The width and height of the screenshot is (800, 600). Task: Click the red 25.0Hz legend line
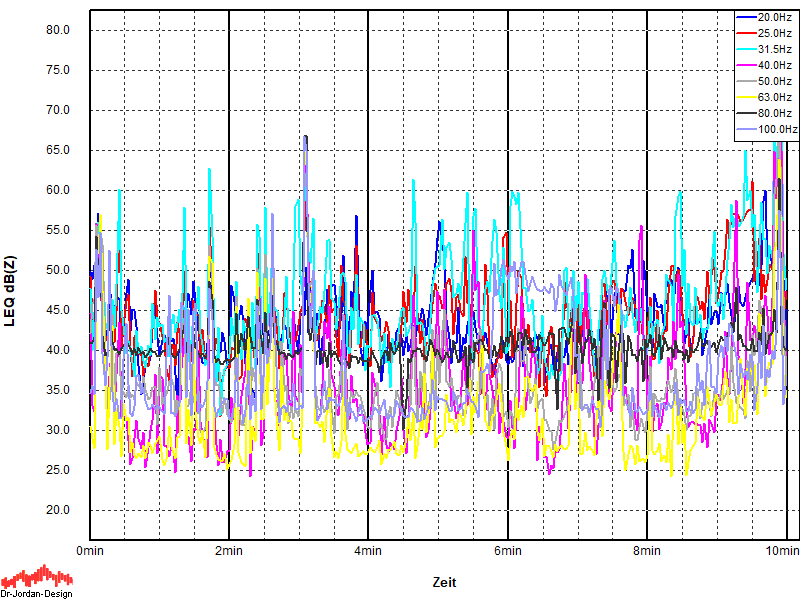(746, 33)
